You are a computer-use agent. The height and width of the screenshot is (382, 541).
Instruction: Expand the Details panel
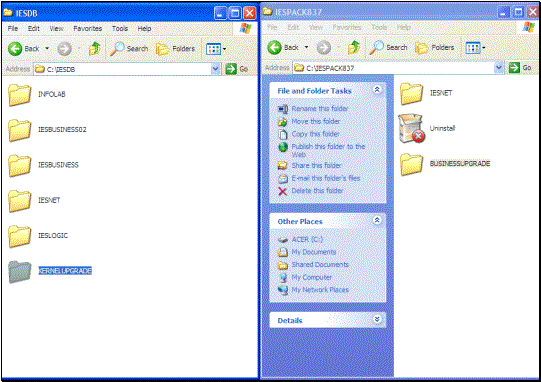[x=377, y=319]
